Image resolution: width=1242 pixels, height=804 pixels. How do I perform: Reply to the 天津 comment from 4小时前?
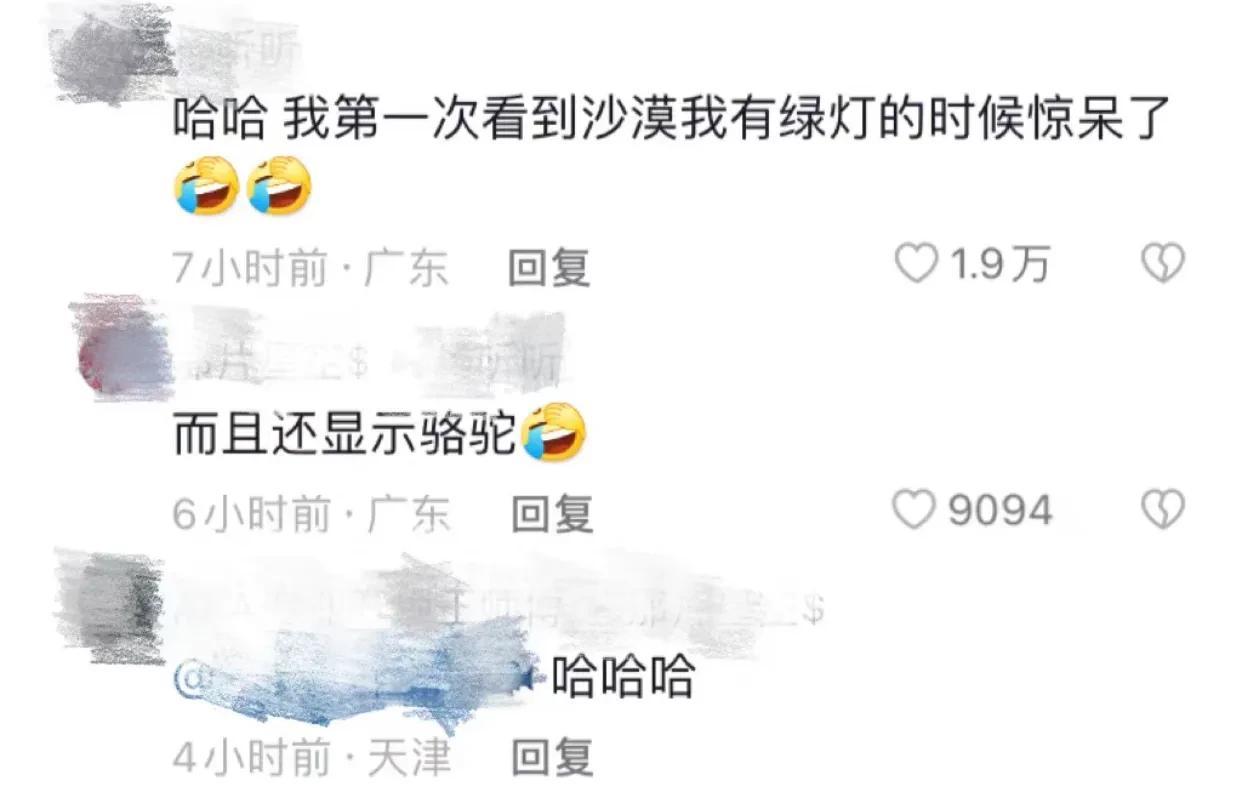tap(552, 758)
